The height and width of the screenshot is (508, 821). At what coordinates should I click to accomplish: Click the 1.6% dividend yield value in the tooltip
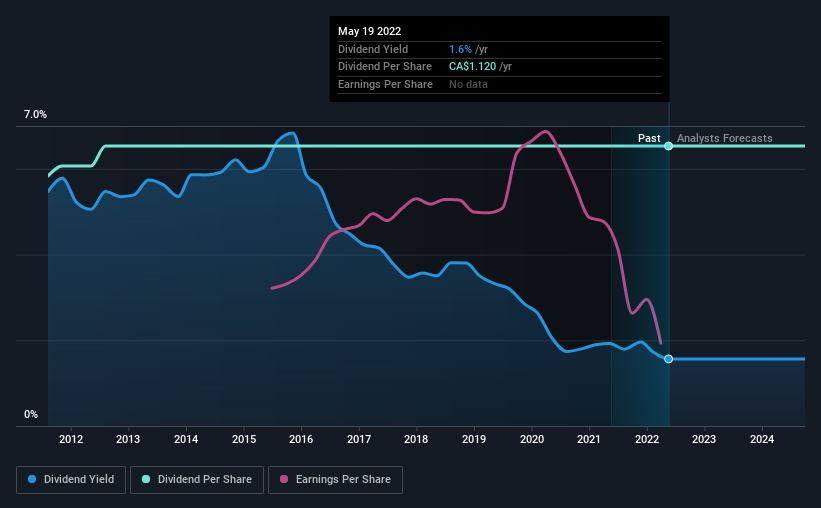click(x=460, y=49)
